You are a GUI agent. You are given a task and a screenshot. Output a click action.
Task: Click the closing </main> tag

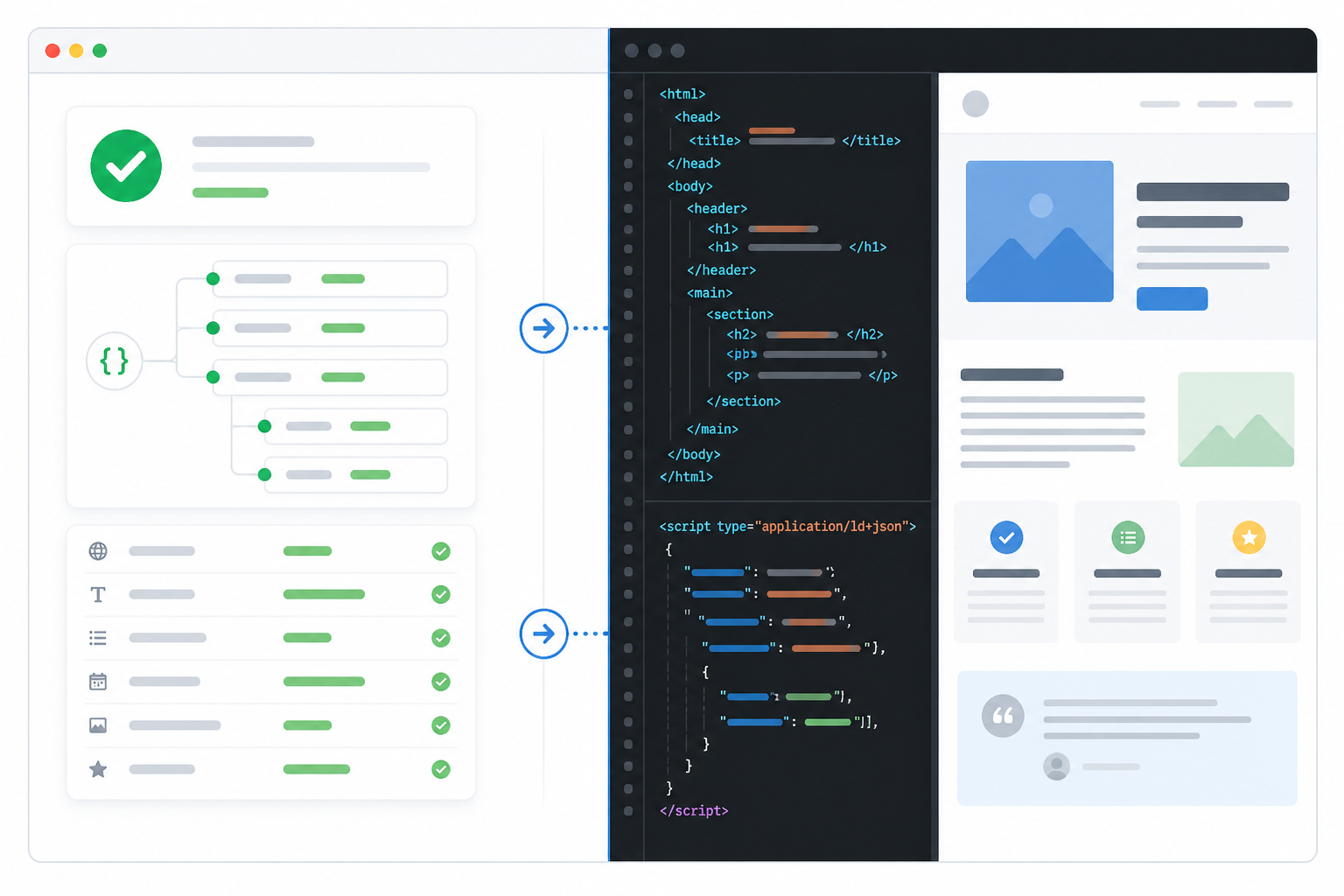(712, 429)
